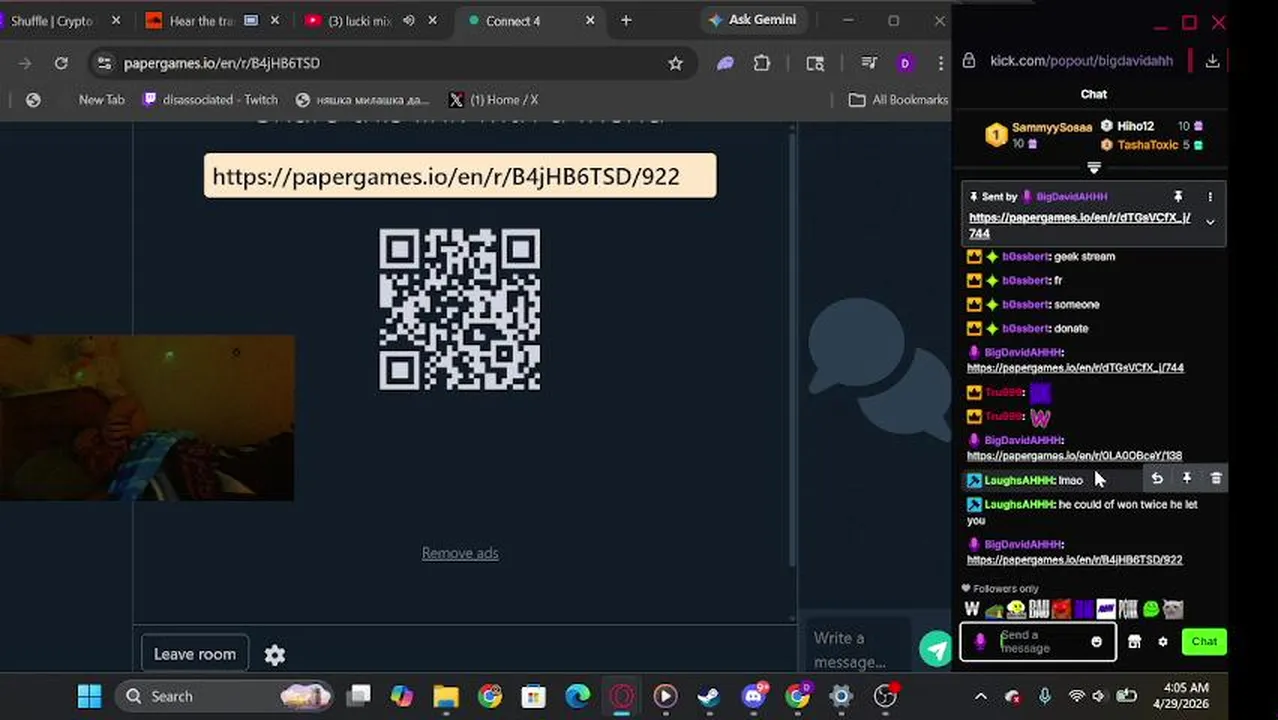Screen dimensions: 1278x720
Task: Send the papergames chat message arrow
Action: [936, 650]
